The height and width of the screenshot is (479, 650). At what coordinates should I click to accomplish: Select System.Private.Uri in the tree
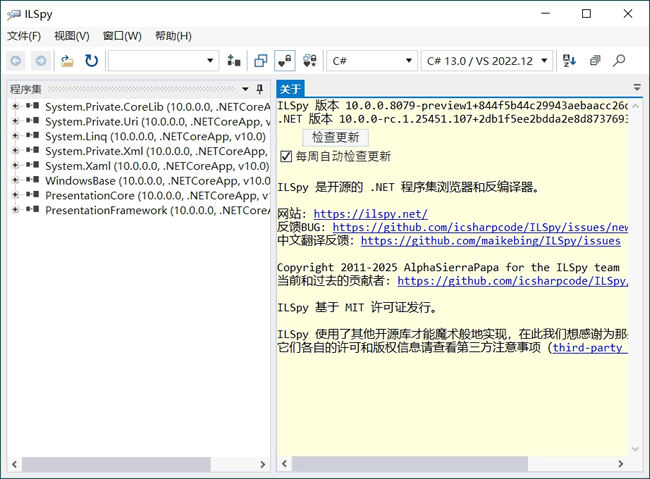point(158,122)
